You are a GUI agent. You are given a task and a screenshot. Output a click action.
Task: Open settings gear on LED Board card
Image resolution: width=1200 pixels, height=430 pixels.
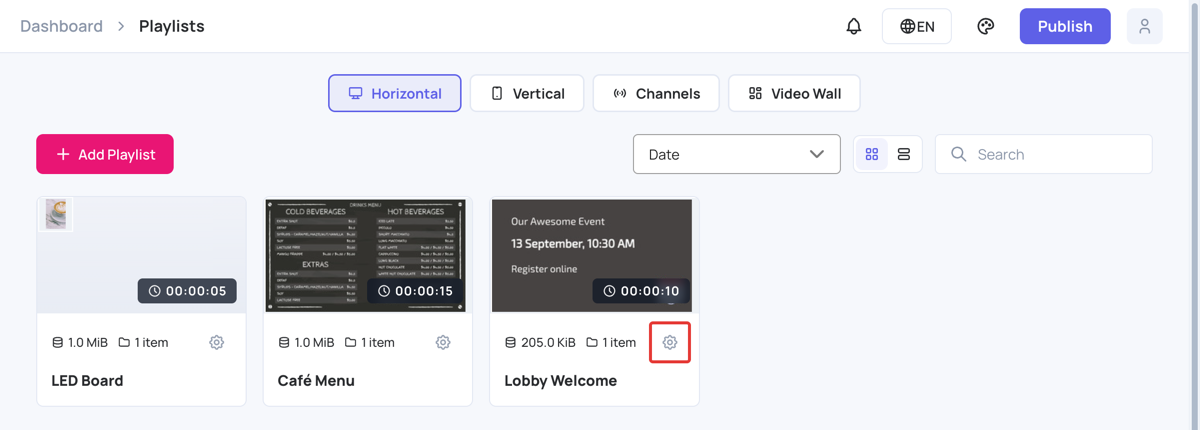click(216, 342)
